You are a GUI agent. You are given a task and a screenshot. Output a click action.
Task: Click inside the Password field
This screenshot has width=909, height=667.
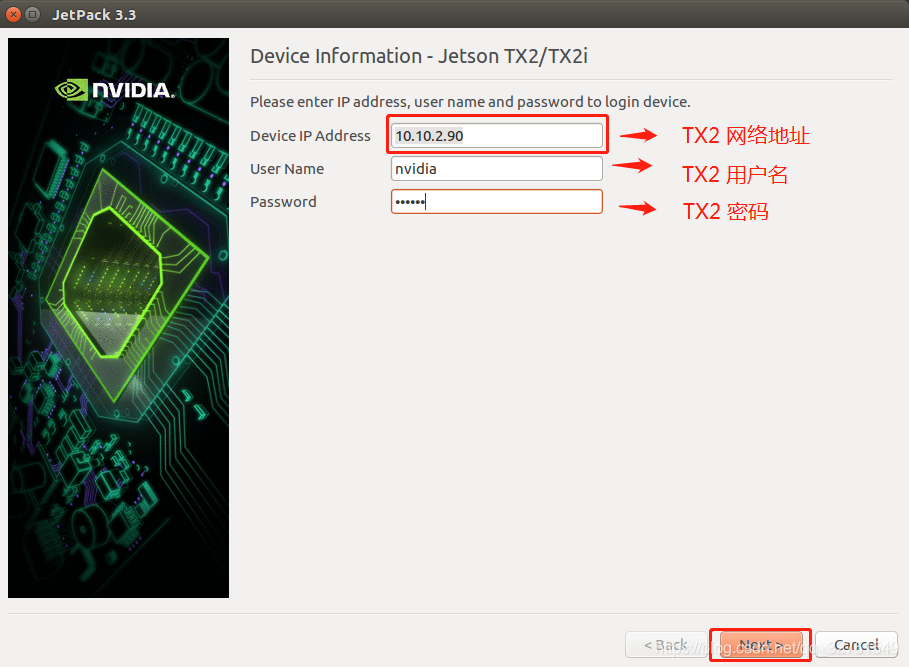click(x=497, y=202)
